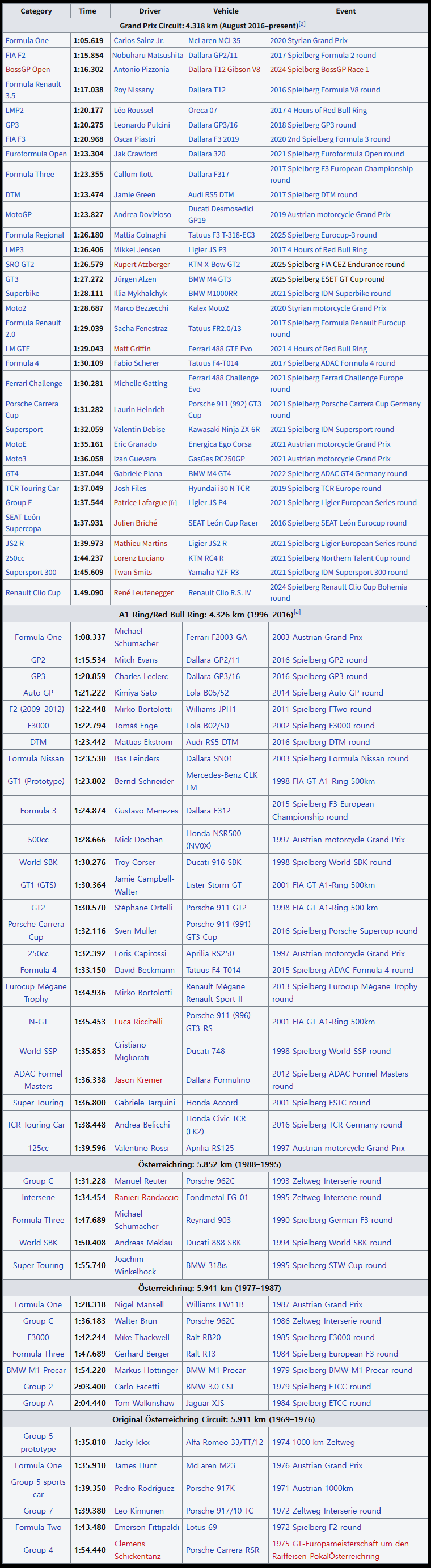Open the Nigel Mansell driver link
This screenshot has height=1568, width=431.
(x=140, y=1306)
